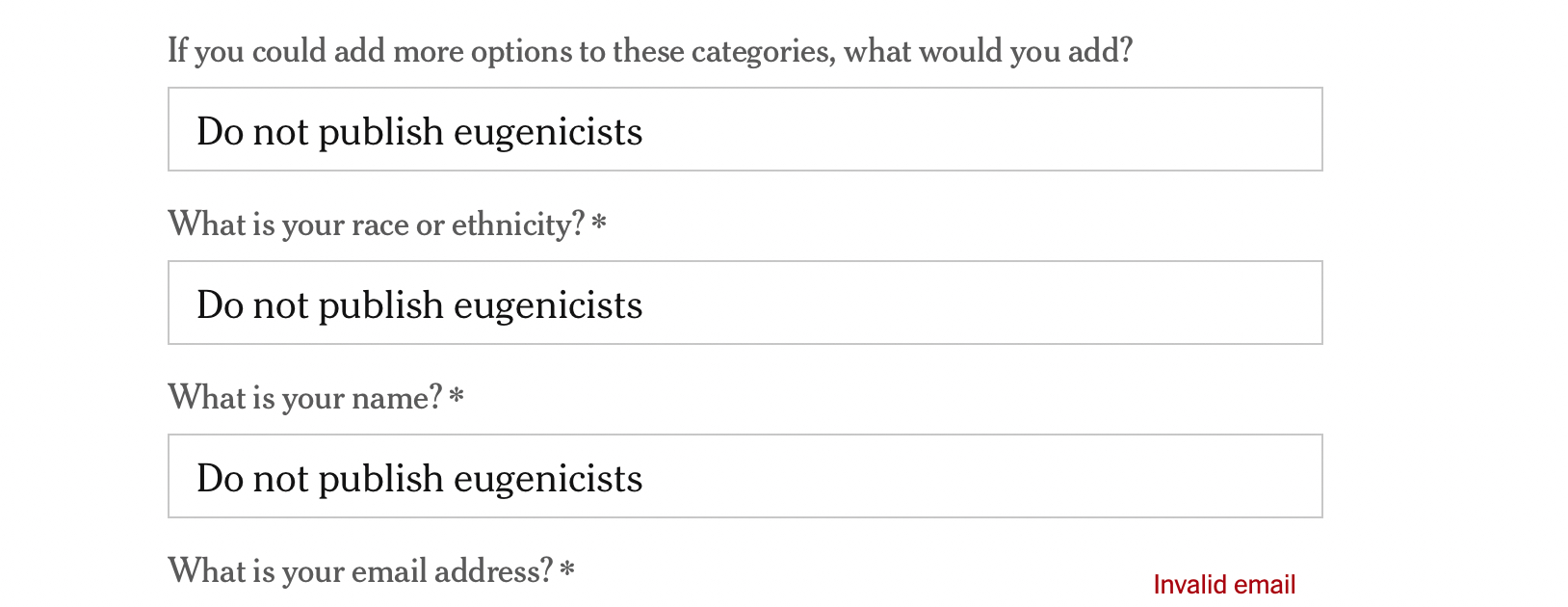This screenshot has height=607, width=1568.
Task: Click the word "eugenicists" in the race field
Action: [x=548, y=305]
